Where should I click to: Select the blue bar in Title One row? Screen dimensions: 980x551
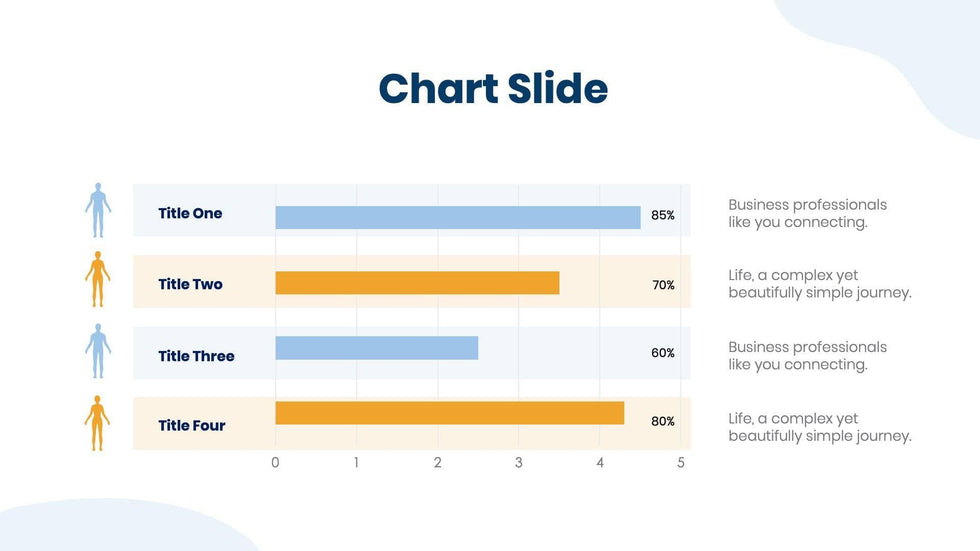(457, 217)
